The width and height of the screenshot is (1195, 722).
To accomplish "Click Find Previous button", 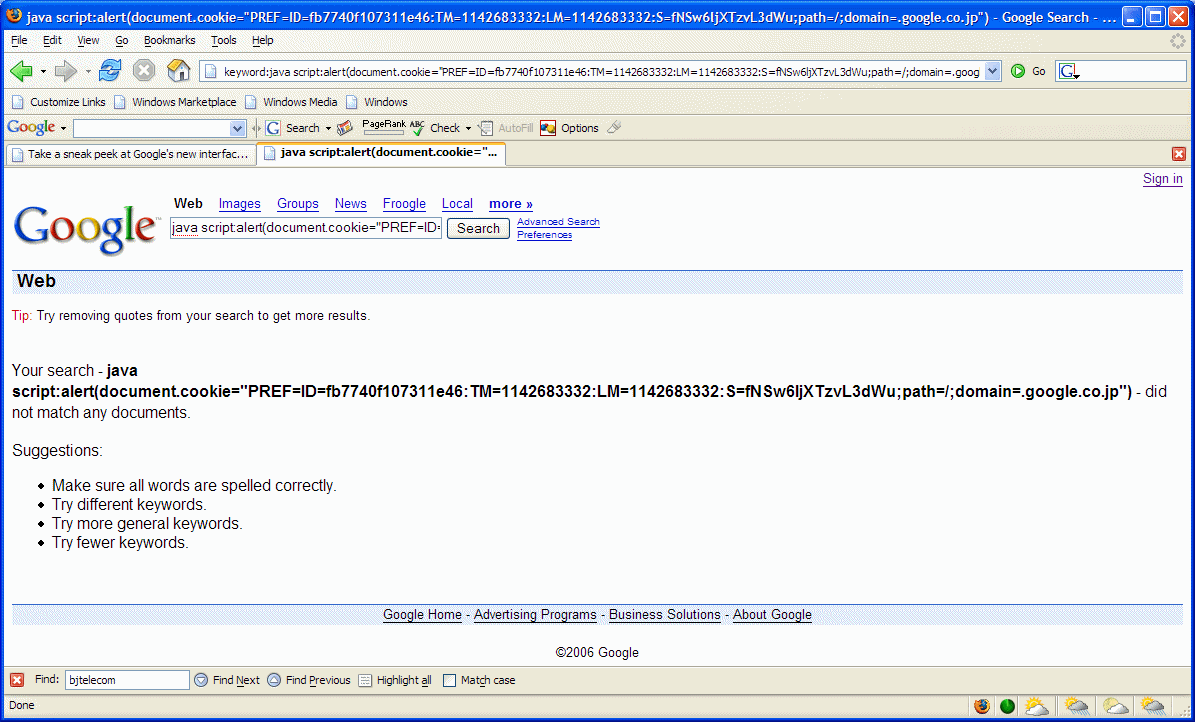I will [x=309, y=680].
